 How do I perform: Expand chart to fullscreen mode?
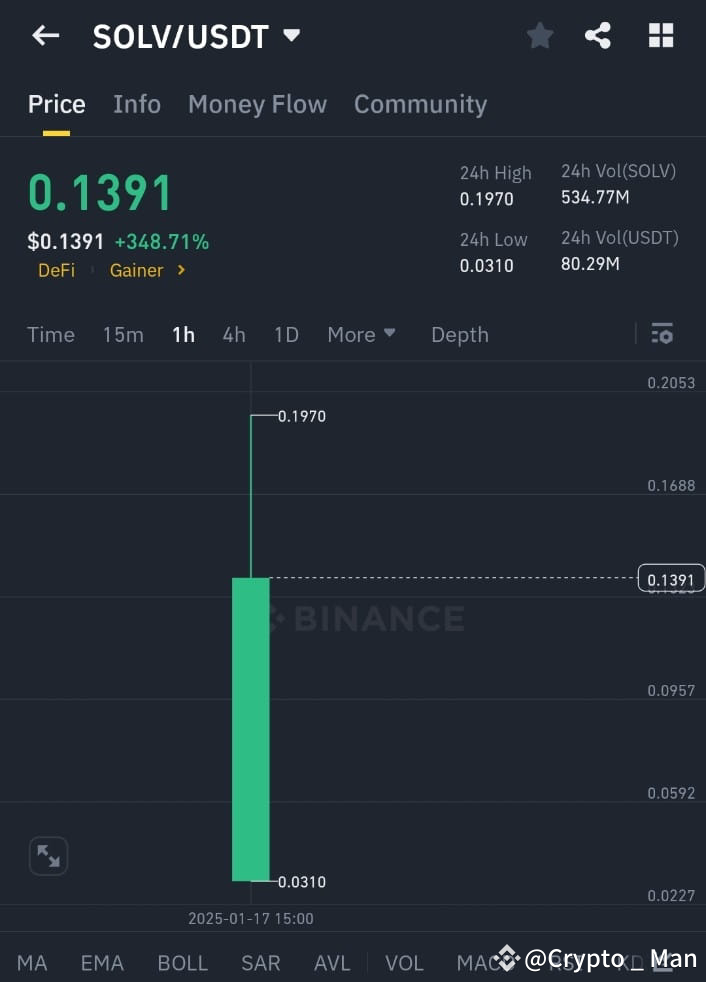tap(48, 855)
